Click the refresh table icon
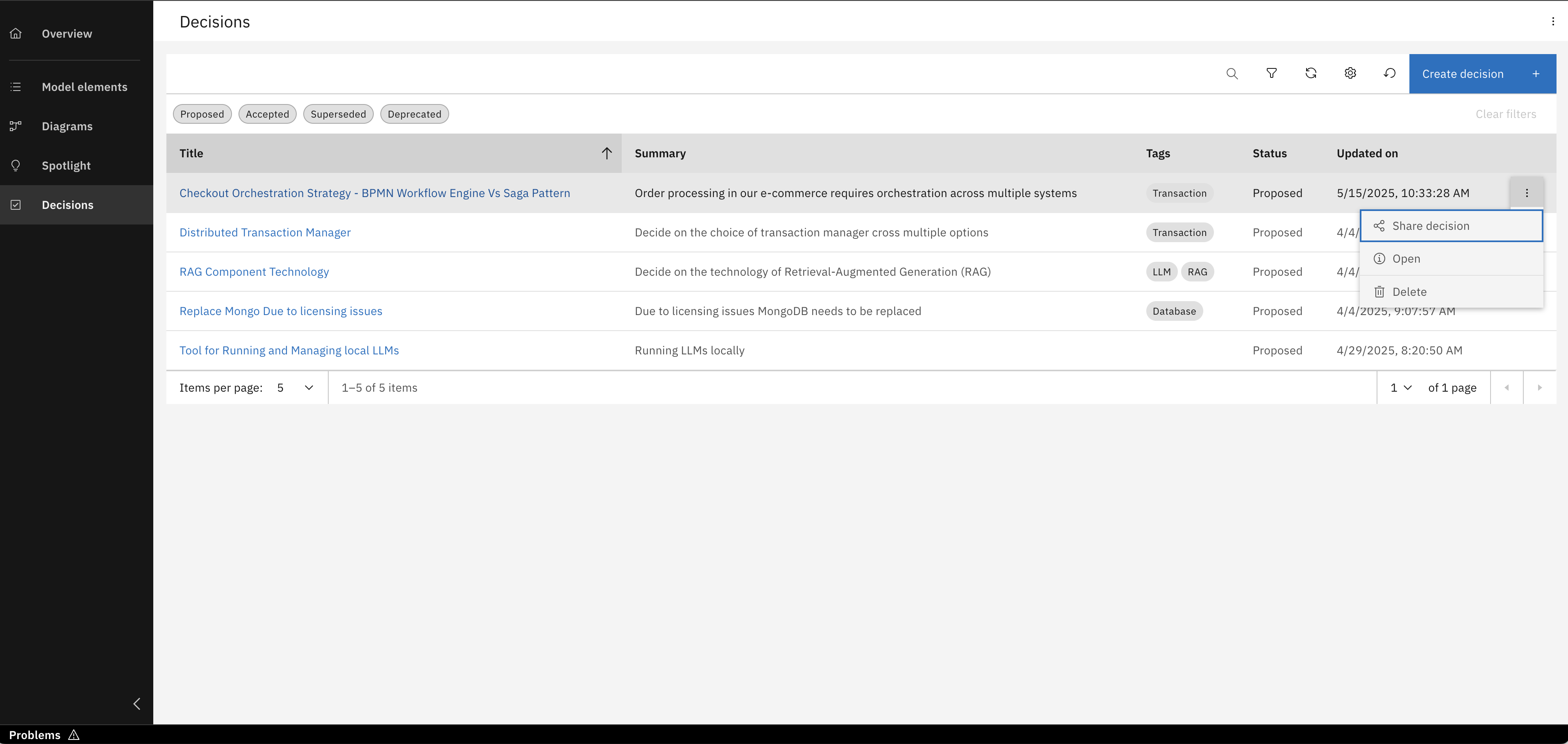The width and height of the screenshot is (1568, 744). click(1311, 74)
